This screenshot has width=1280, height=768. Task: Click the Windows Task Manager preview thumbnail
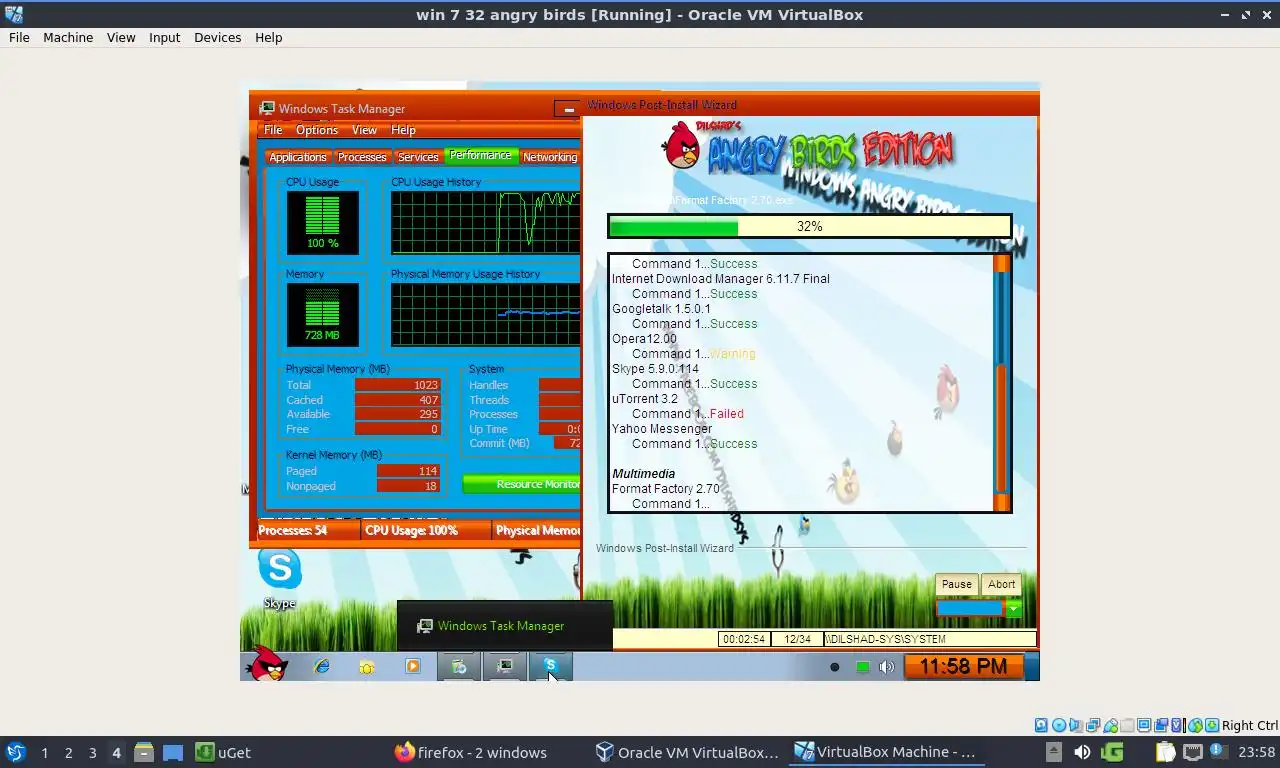coord(504,625)
